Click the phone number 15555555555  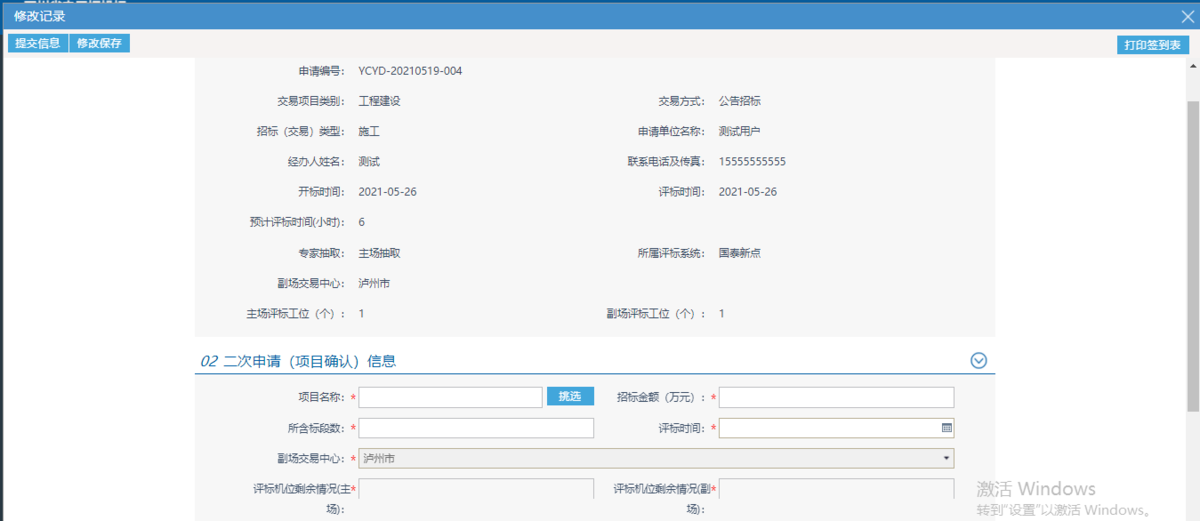(752, 161)
